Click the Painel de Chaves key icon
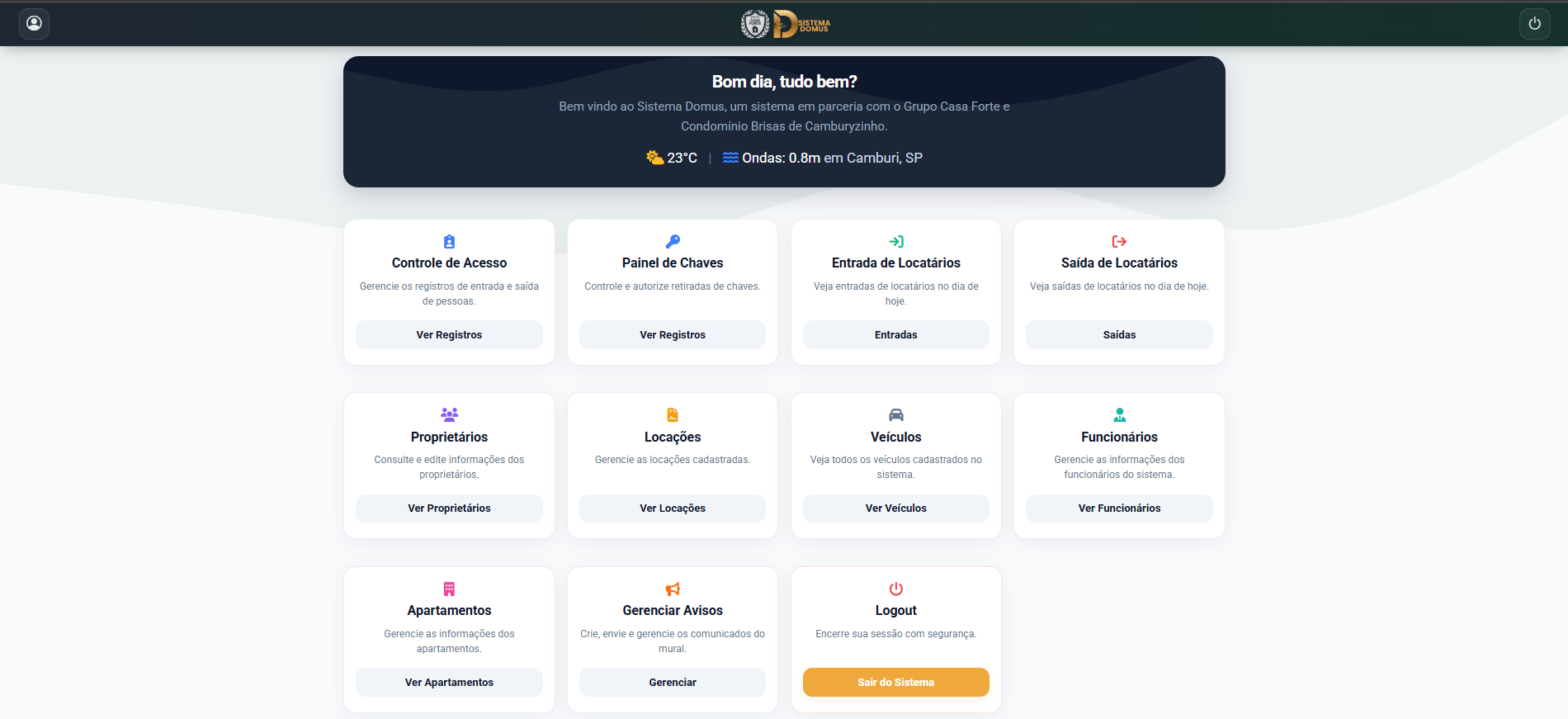The image size is (1568, 719). point(673,242)
